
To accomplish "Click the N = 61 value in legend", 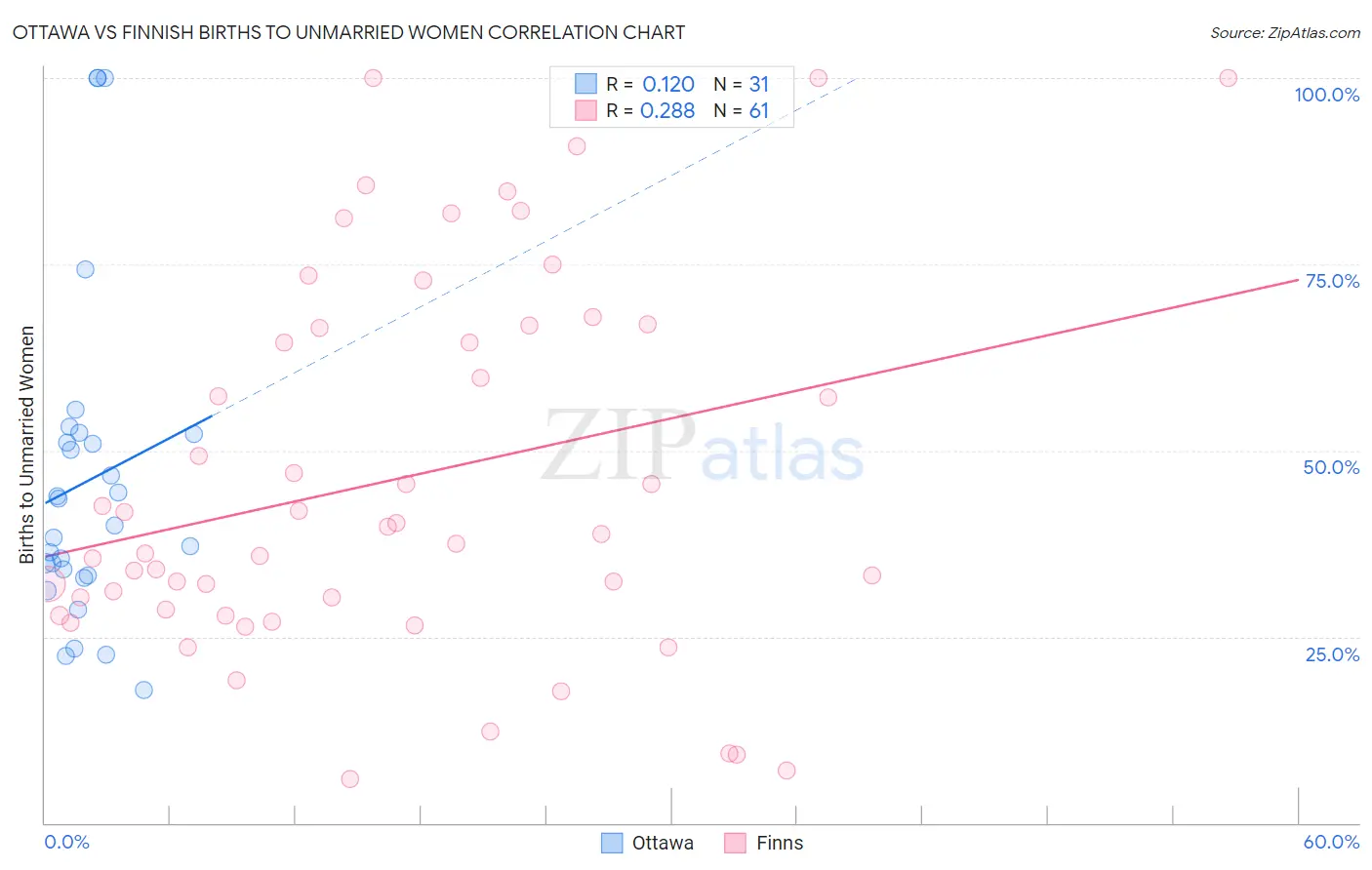I will [x=742, y=110].
